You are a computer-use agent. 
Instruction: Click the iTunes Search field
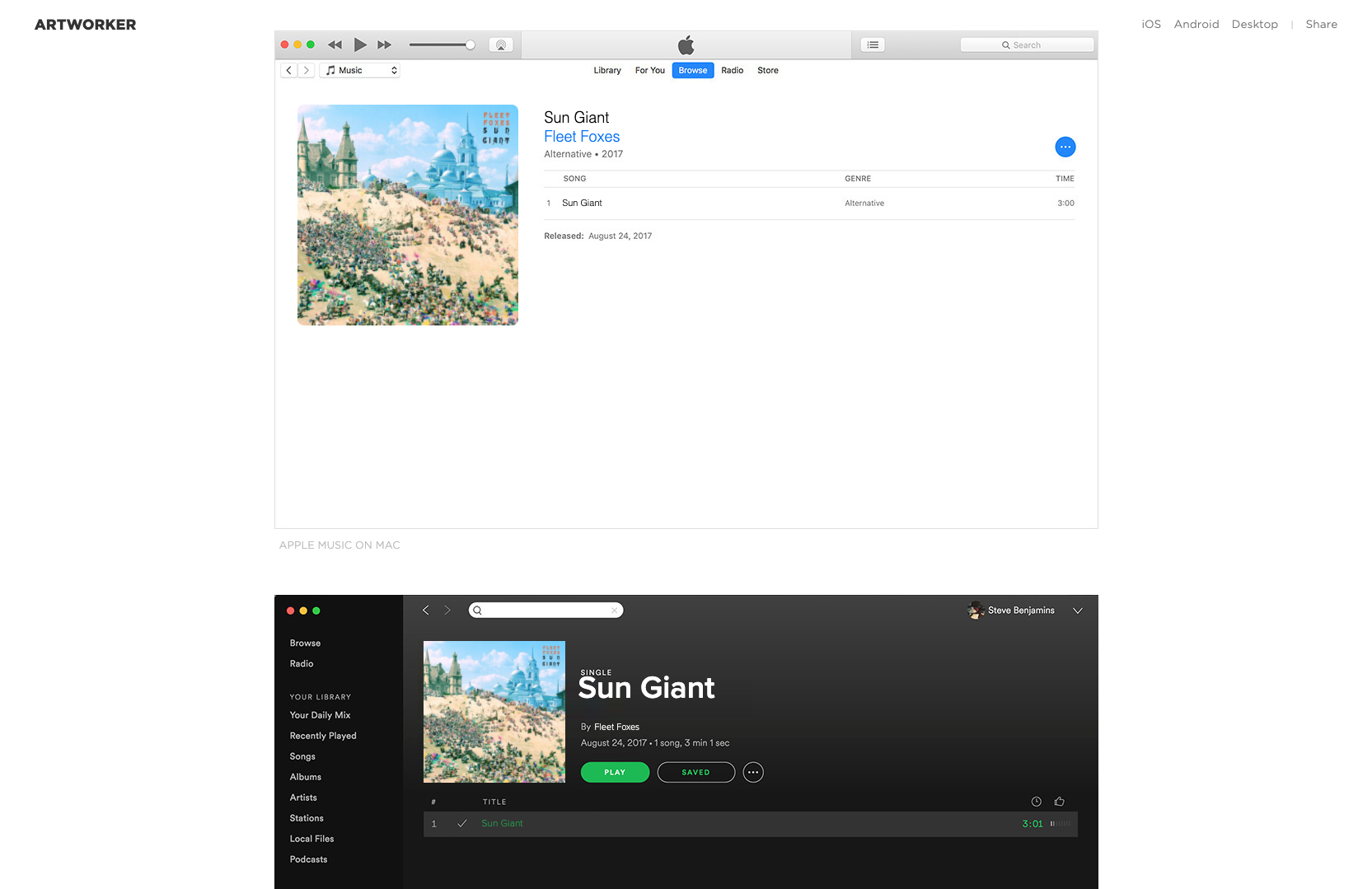[1027, 45]
